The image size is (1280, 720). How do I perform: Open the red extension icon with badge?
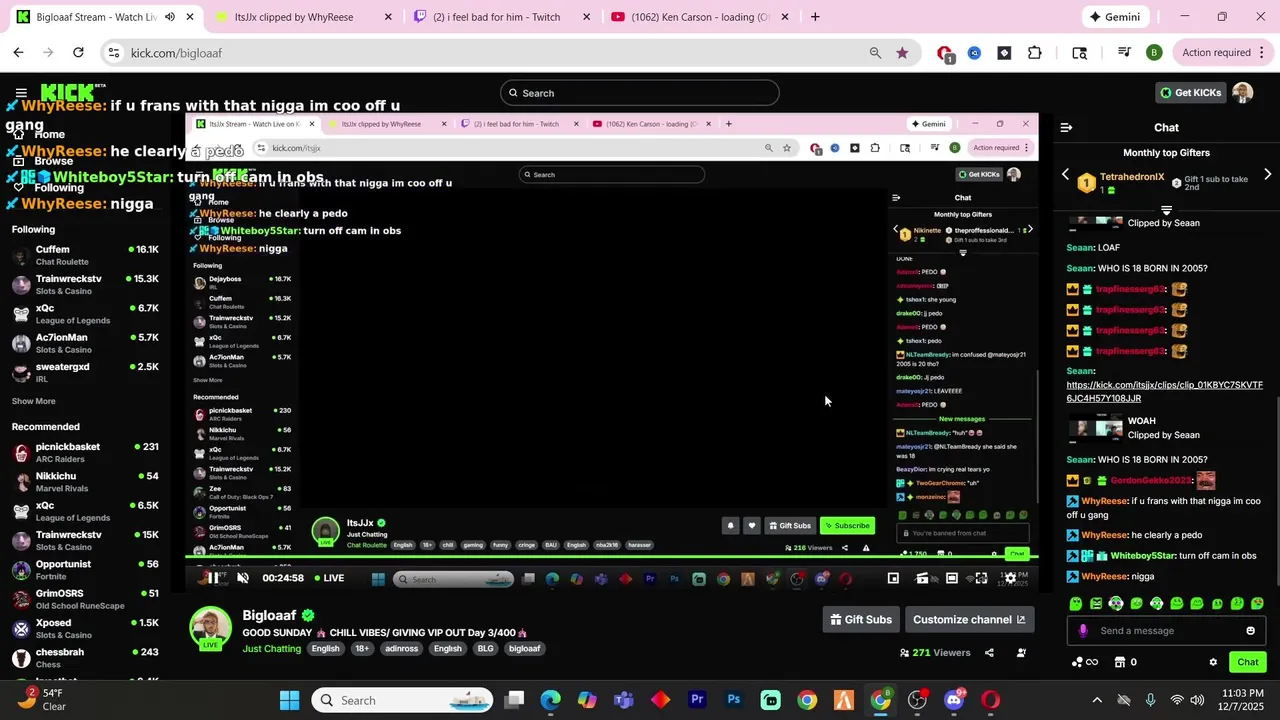(x=945, y=54)
